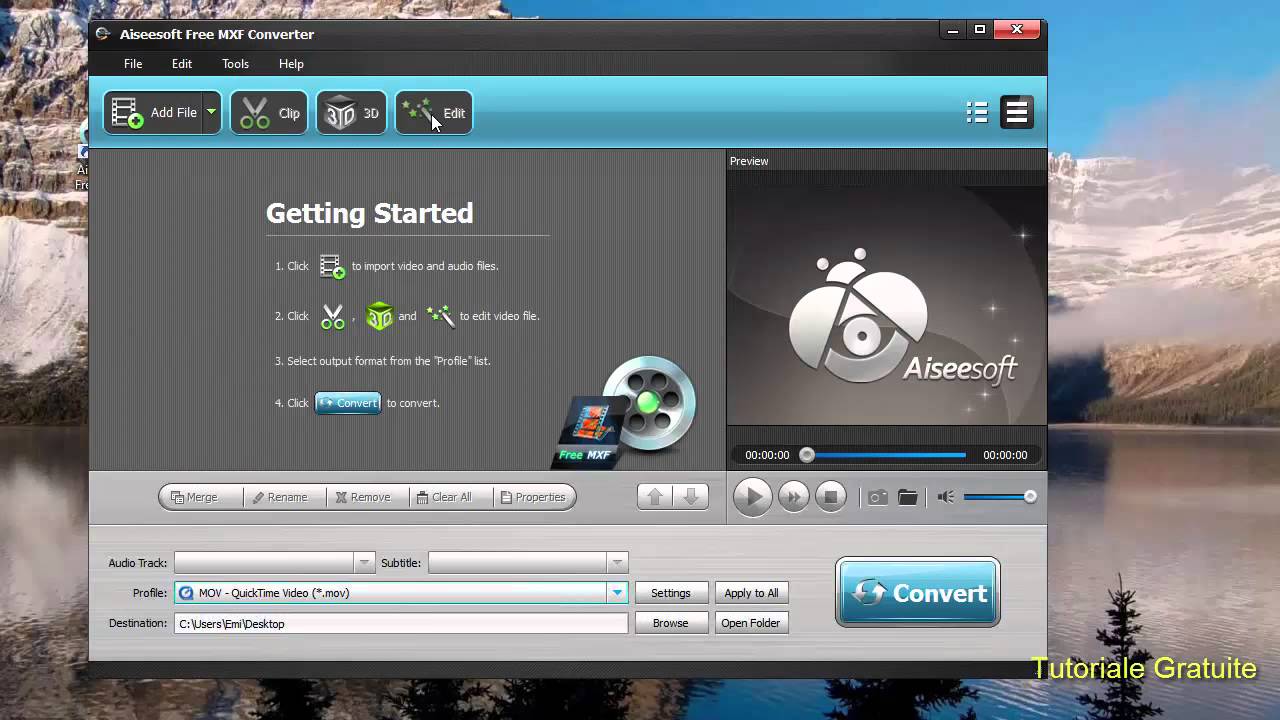Play the preview video

pos(753,497)
